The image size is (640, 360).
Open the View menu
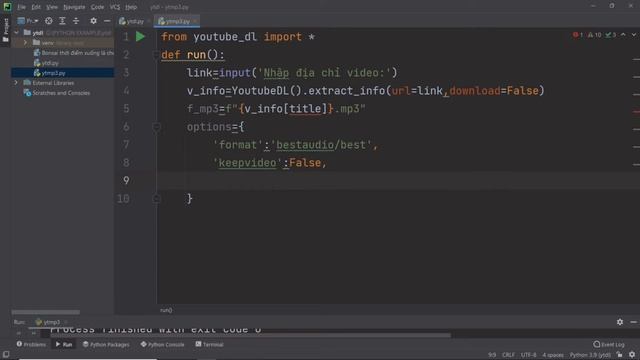(52, 7)
